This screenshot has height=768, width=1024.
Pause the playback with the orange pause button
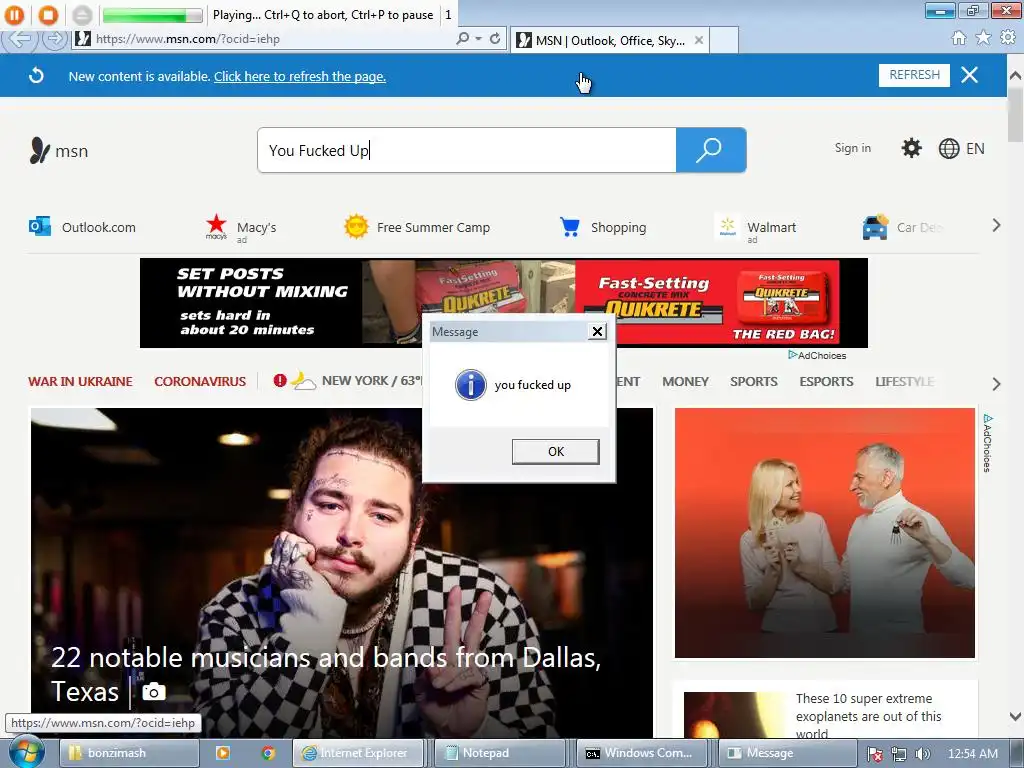pos(14,14)
